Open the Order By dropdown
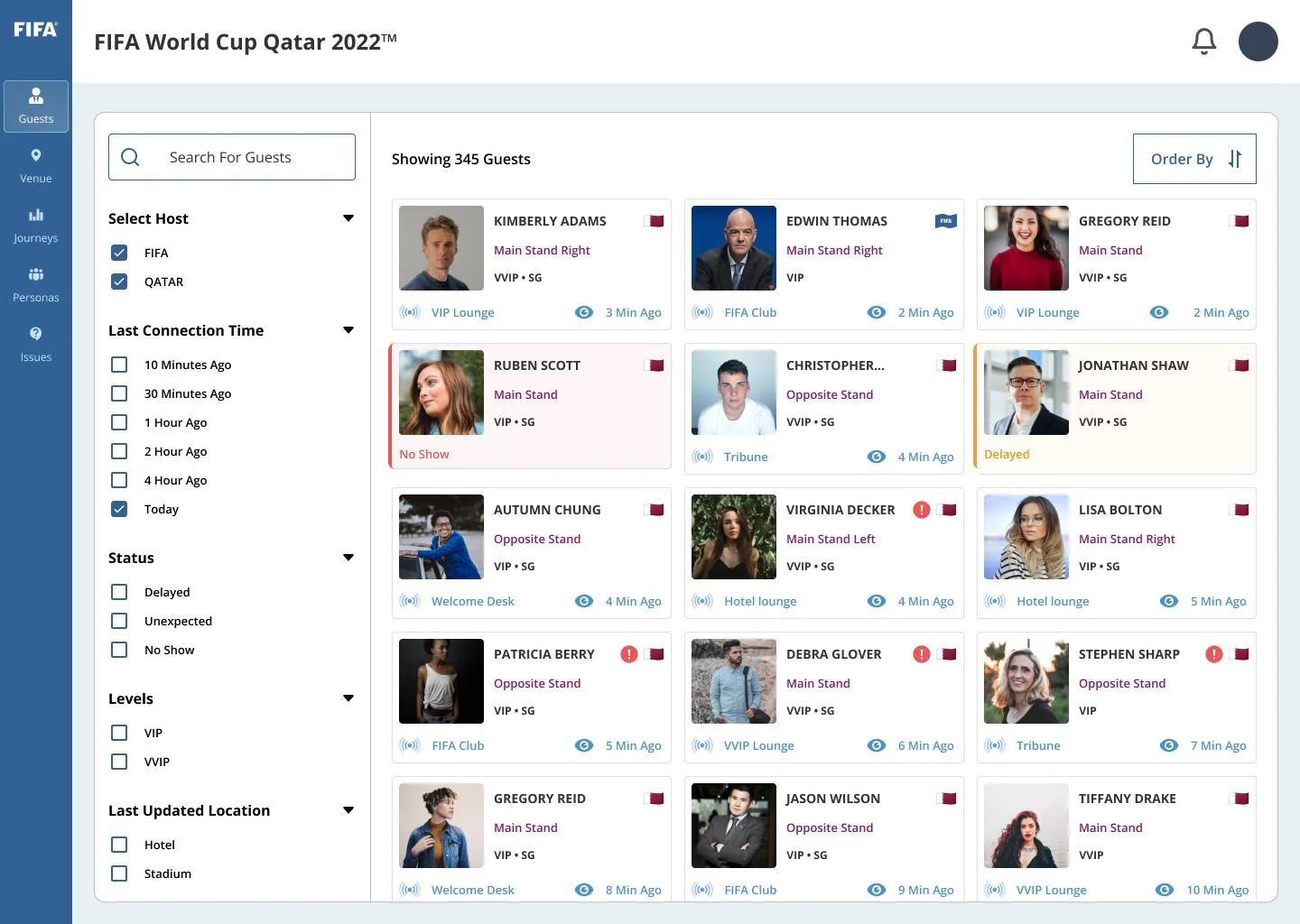 (x=1194, y=159)
